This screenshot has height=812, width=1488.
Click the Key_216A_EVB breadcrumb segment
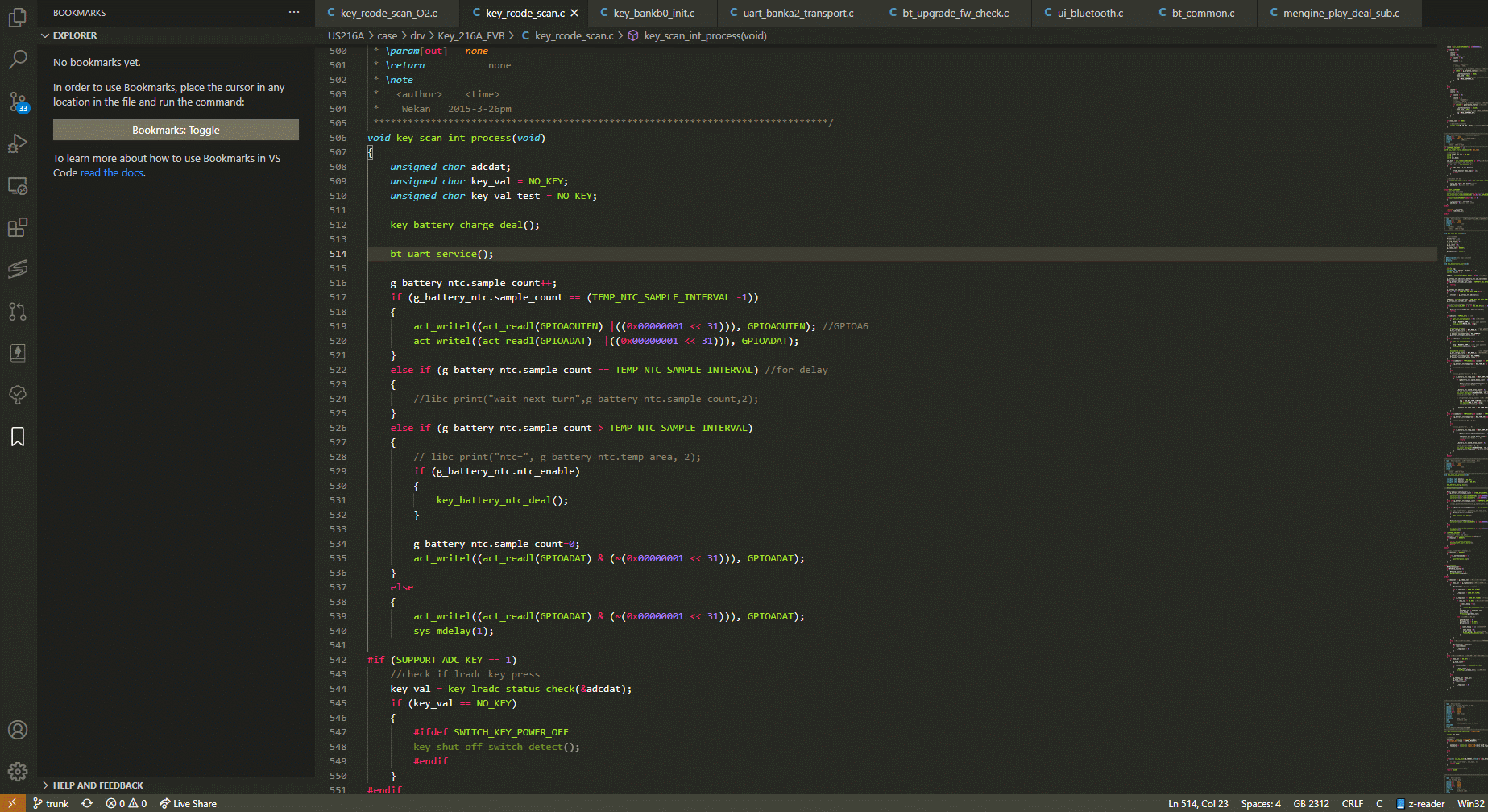[470, 35]
